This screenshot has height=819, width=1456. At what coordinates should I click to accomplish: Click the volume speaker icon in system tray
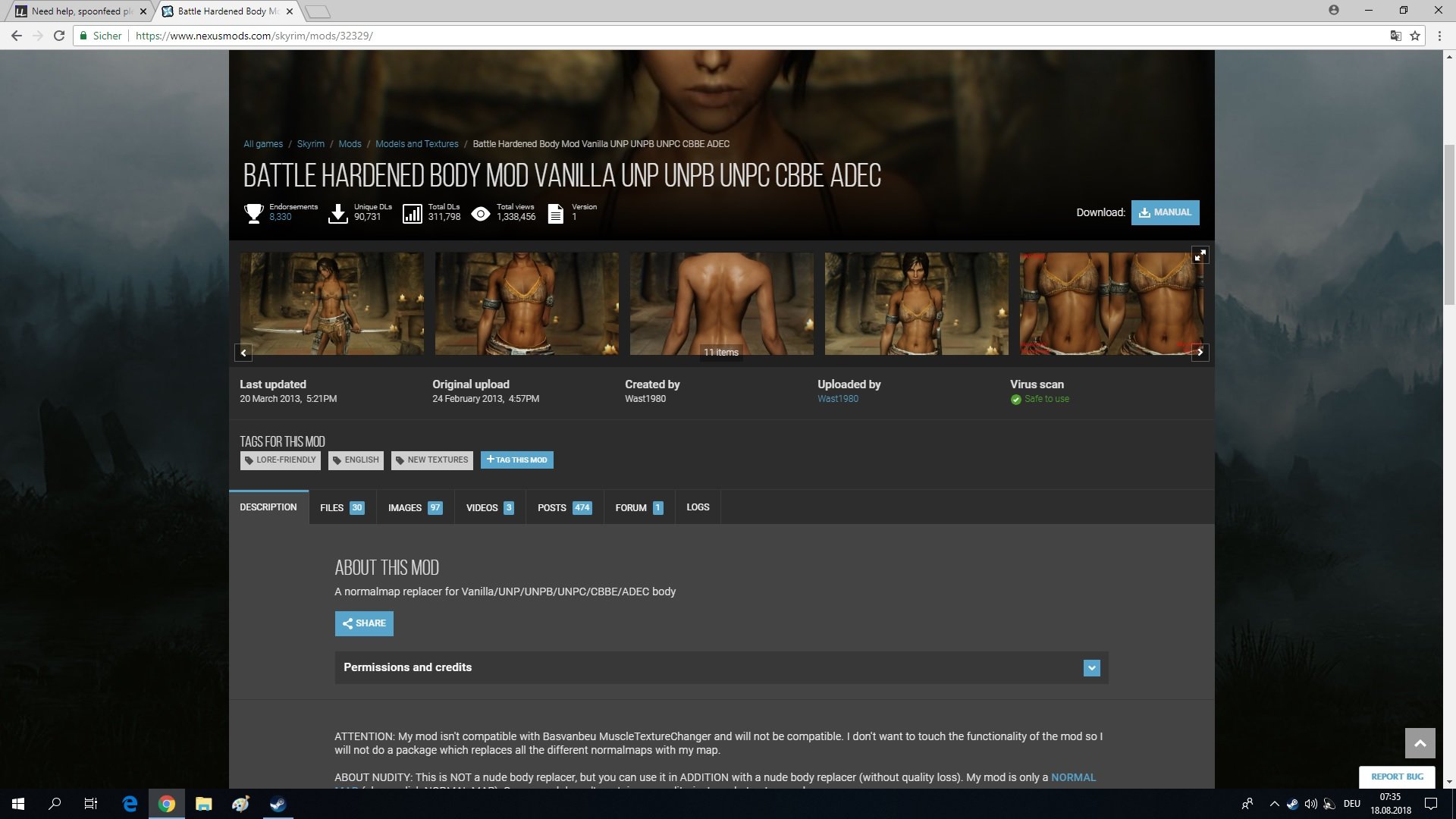[1310, 804]
